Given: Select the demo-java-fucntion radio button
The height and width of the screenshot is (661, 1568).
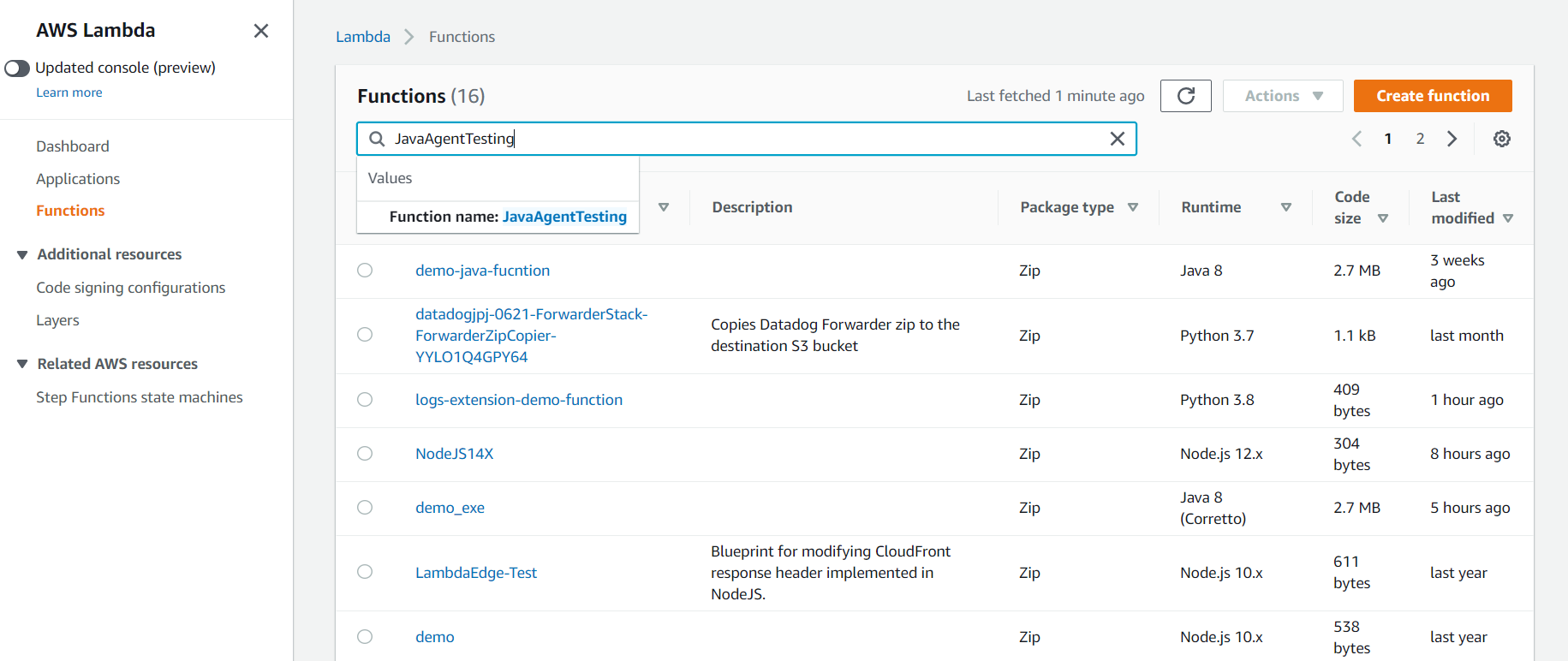Looking at the screenshot, I should point(365,271).
